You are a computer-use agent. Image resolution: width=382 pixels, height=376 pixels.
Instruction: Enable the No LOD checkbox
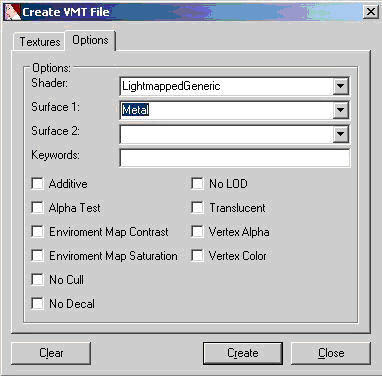(x=197, y=184)
